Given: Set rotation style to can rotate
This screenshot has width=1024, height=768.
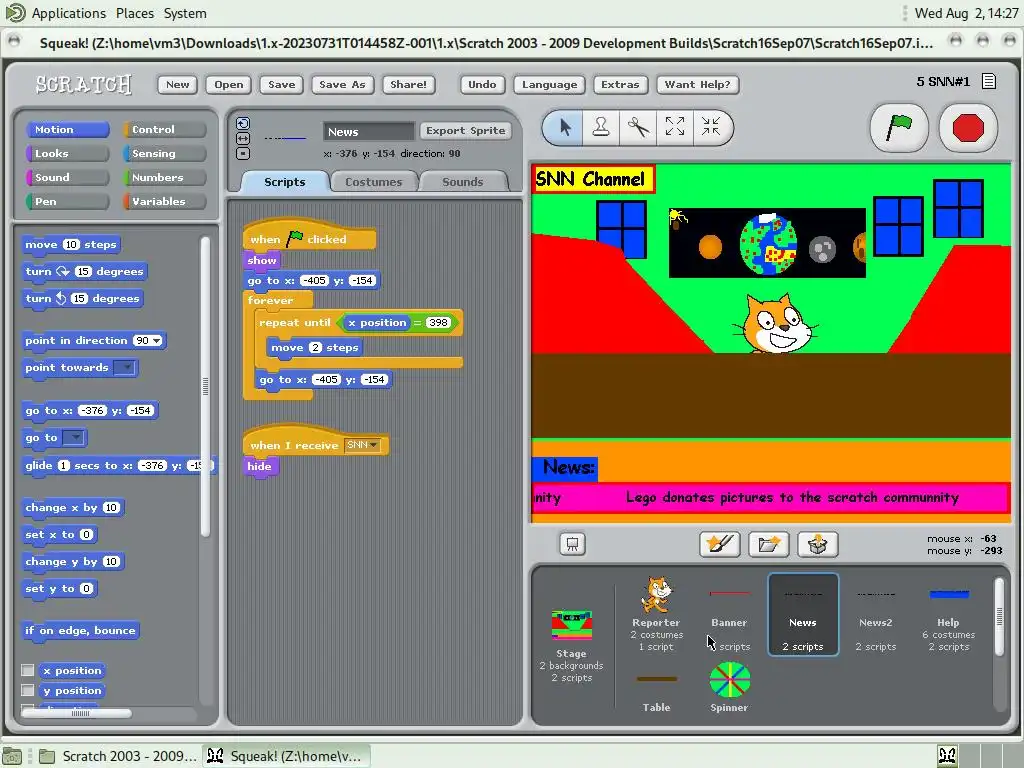Looking at the screenshot, I should pyautogui.click(x=243, y=123).
